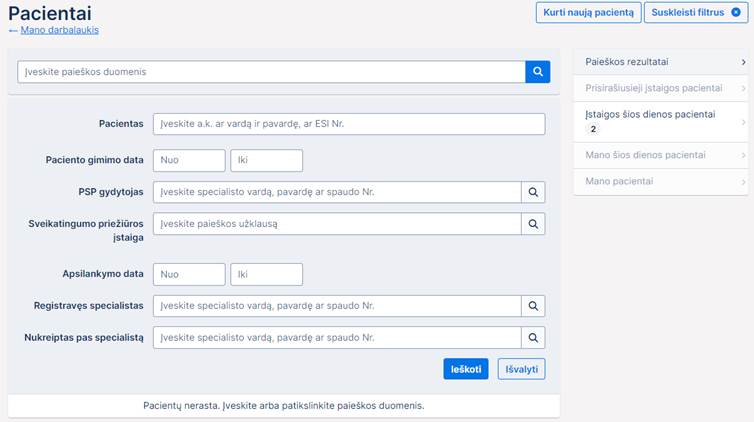Click magnifier icon beside PSP gydytojas field
Image resolution: width=754 pixels, height=422 pixels.
(x=533, y=192)
